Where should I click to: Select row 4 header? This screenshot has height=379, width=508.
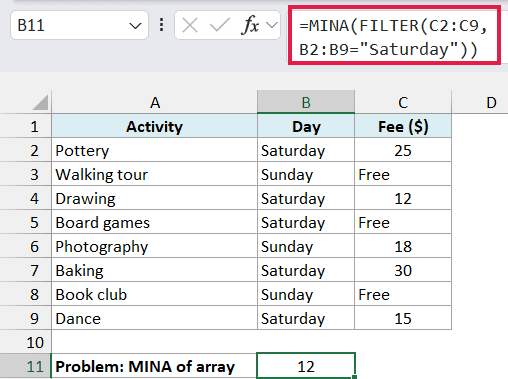point(26,198)
